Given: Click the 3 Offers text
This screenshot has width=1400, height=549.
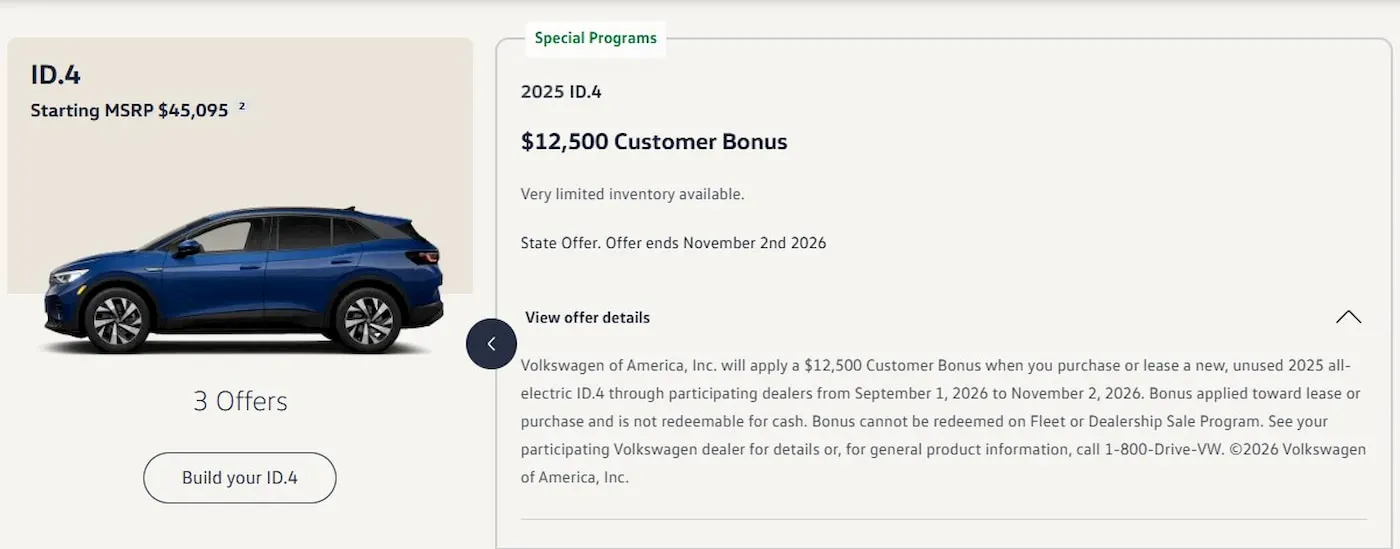Looking at the screenshot, I should 240,401.
